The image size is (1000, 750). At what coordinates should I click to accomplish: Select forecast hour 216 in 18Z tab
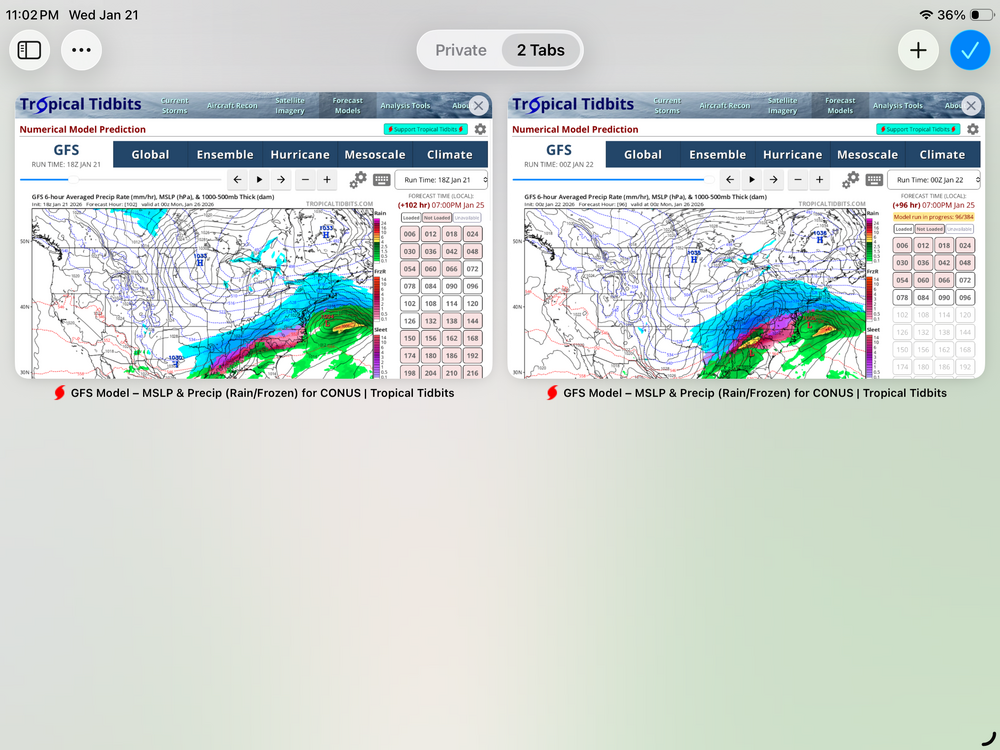tap(473, 373)
